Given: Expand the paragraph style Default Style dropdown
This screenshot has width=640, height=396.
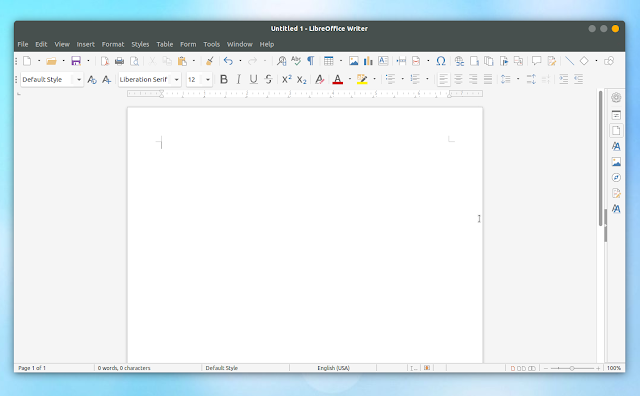Looking at the screenshot, I should tap(79, 80).
